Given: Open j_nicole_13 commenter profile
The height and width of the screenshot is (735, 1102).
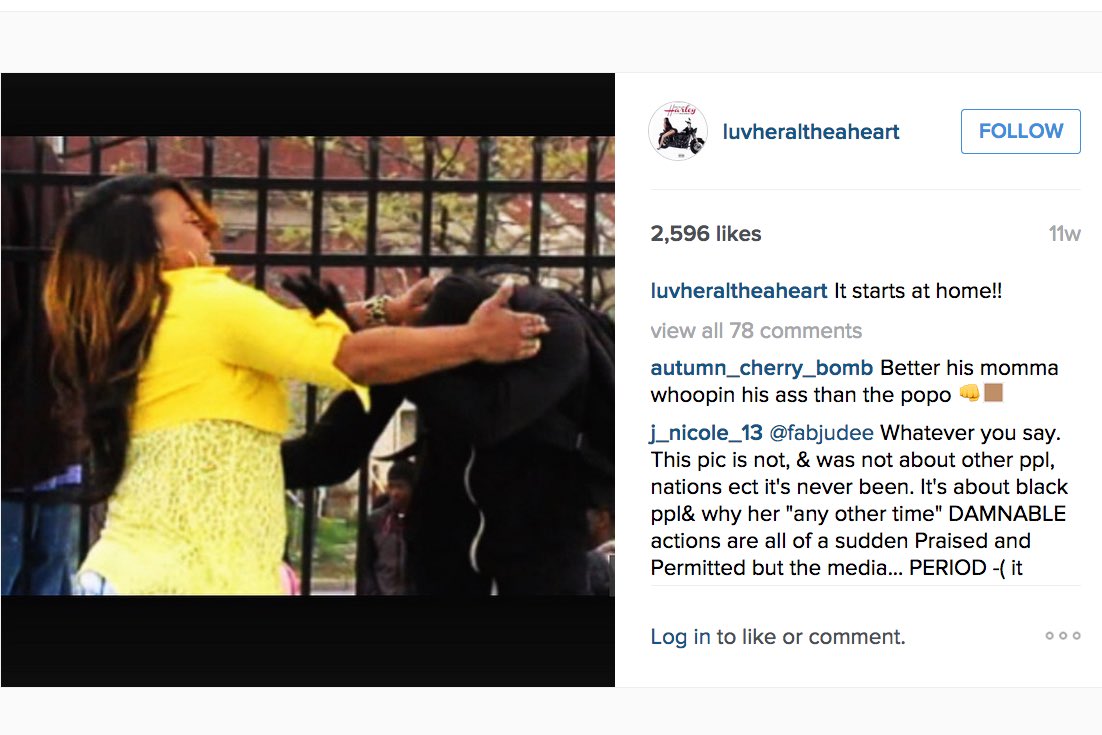Looking at the screenshot, I should click(706, 433).
